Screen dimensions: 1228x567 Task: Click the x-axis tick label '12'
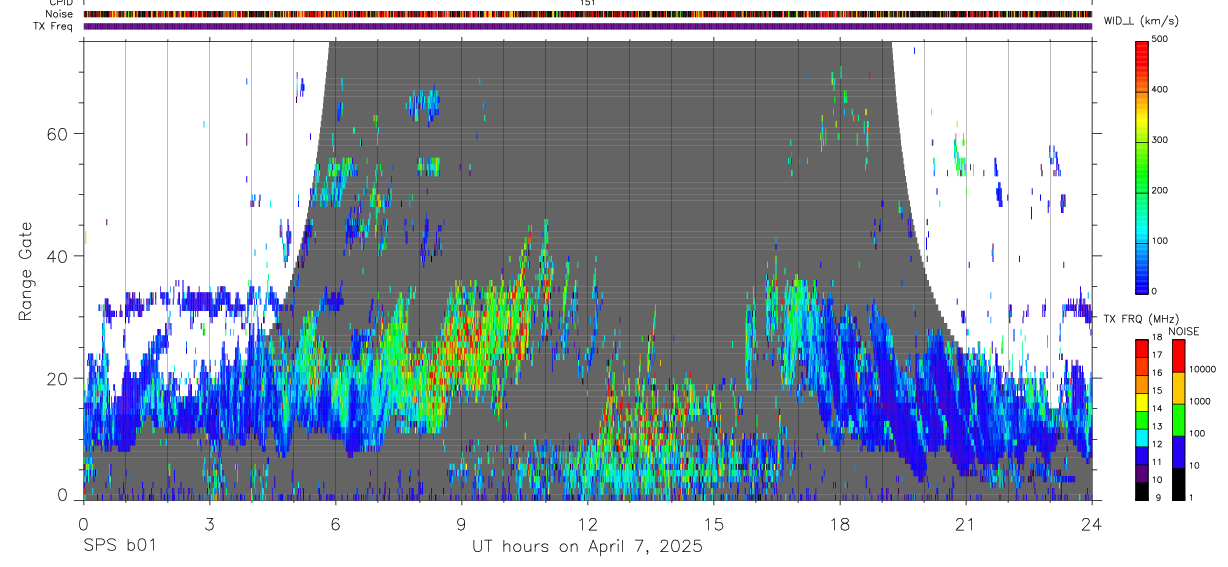(x=587, y=523)
